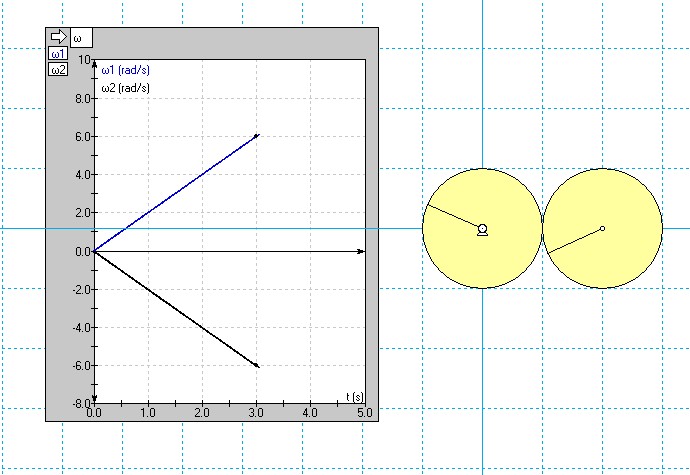This screenshot has width=690, height=475.
Task: Click the center point of the right circle
Action: coord(602,228)
